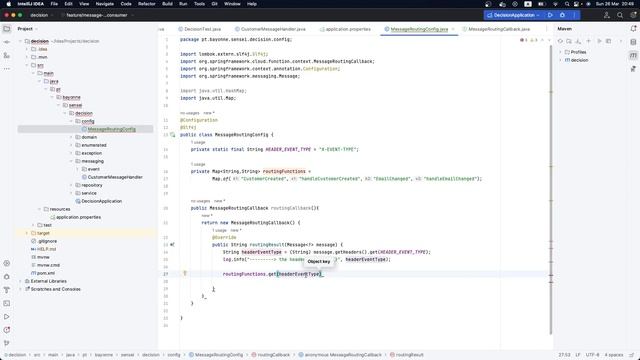This screenshot has width=640, height=360.
Task: Expand the exception package
Action: point(71,153)
